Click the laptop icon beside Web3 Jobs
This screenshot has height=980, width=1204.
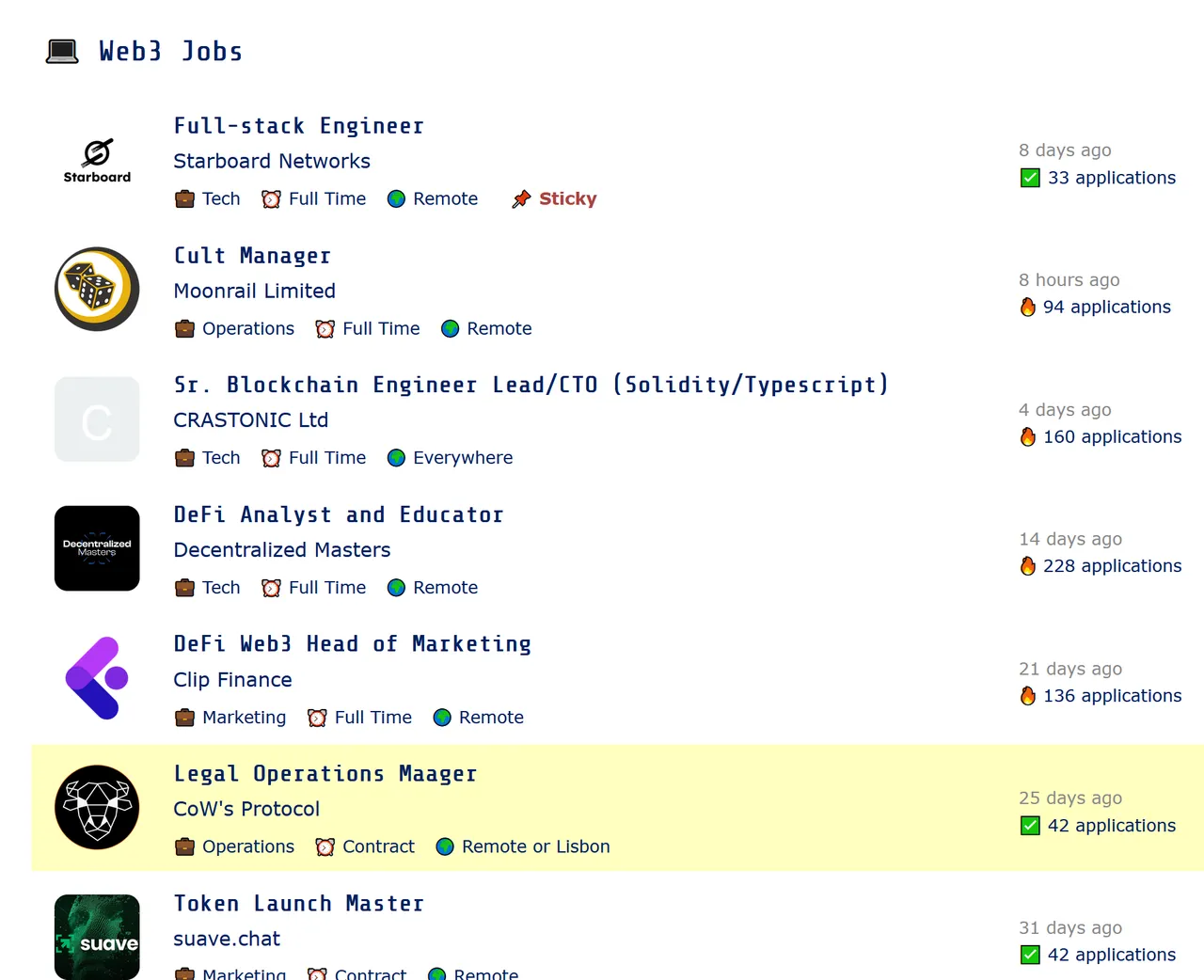point(62,52)
